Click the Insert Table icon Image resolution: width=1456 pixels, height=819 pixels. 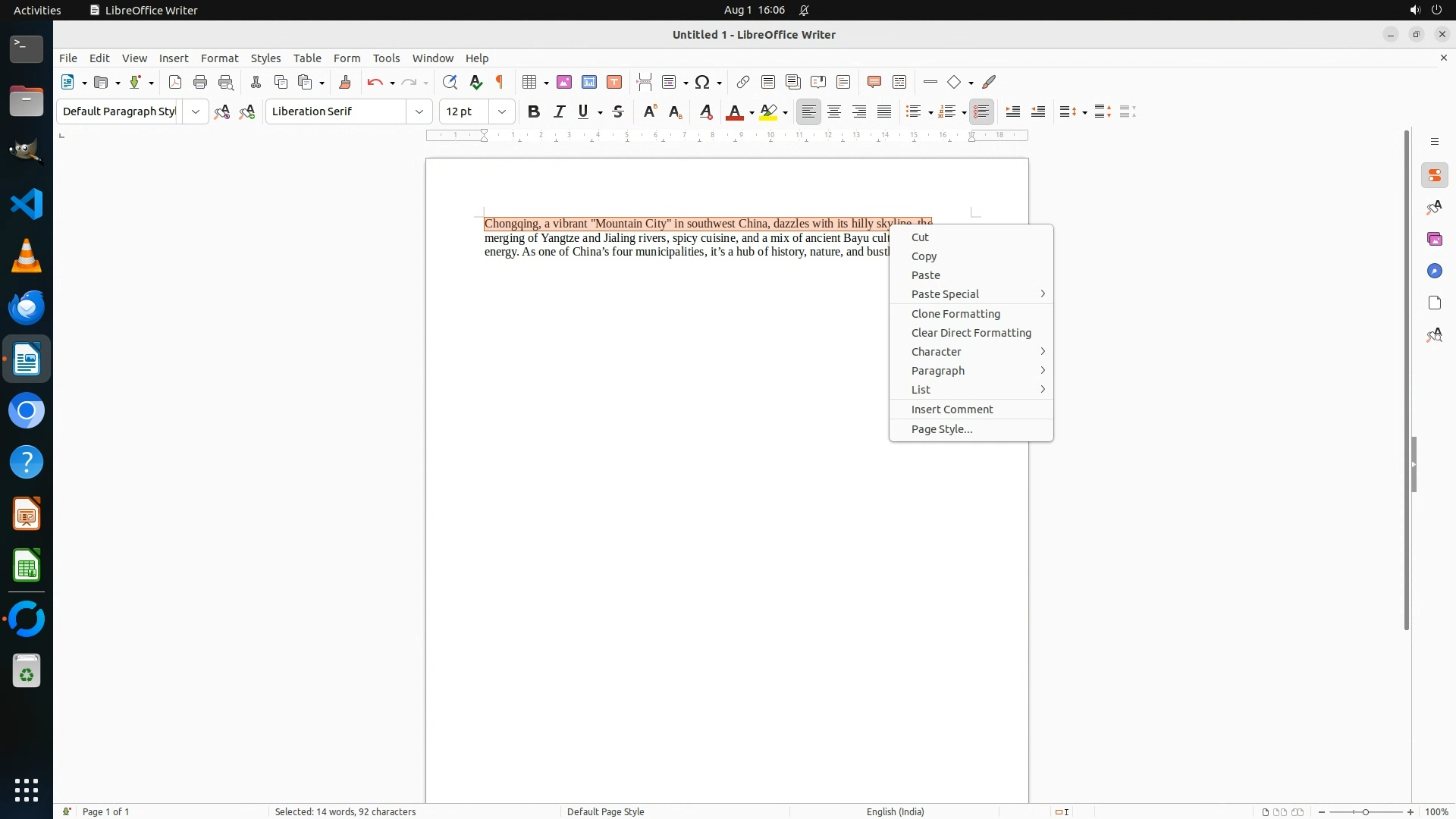coord(530,83)
